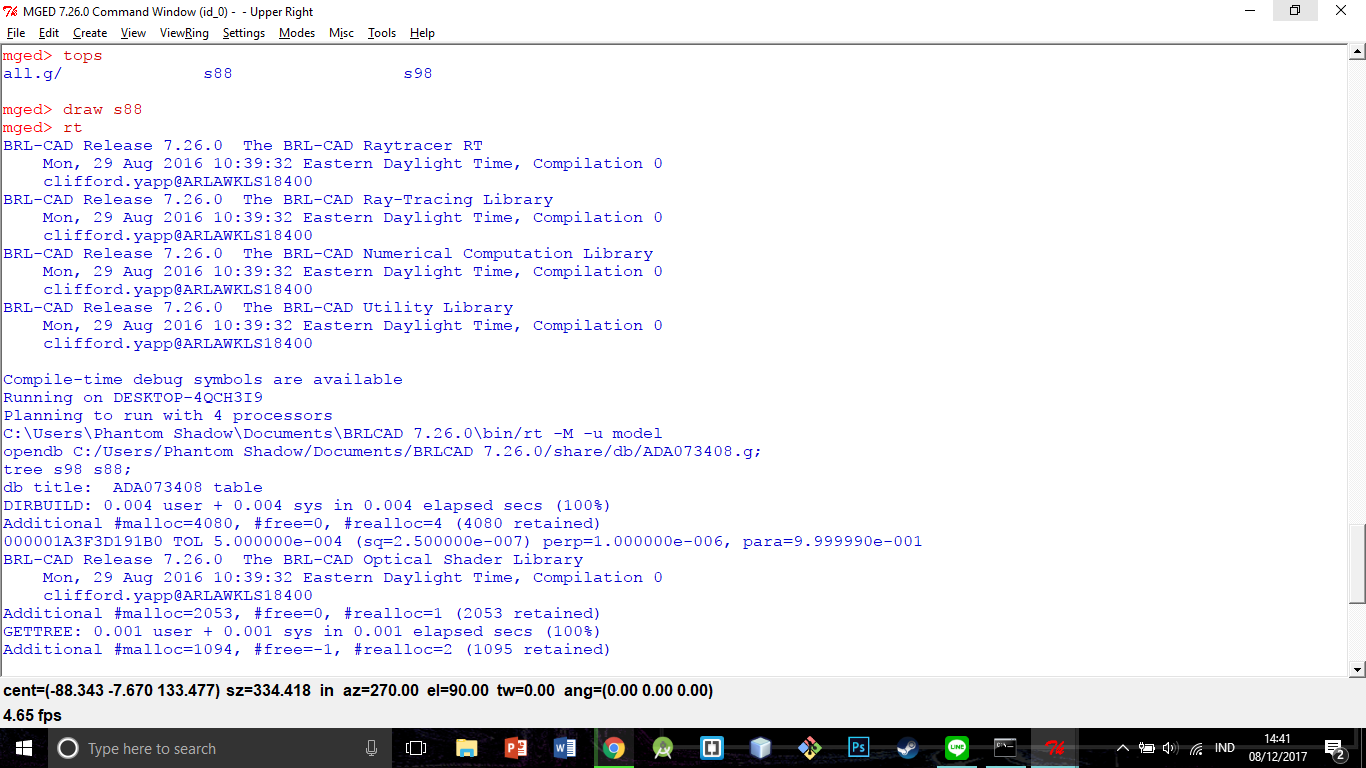
Task: Open the File menu
Action: [16, 33]
